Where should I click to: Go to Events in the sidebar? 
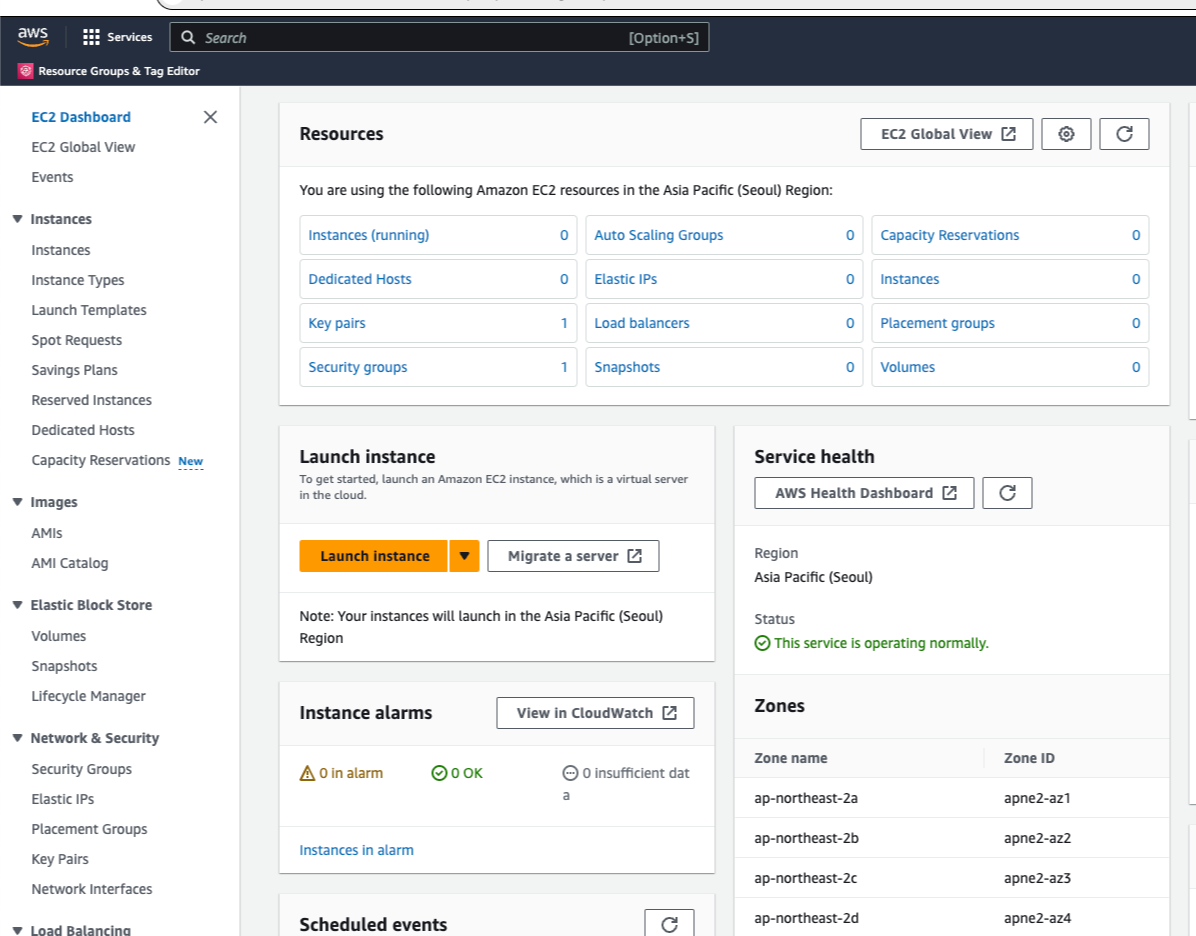click(x=52, y=177)
